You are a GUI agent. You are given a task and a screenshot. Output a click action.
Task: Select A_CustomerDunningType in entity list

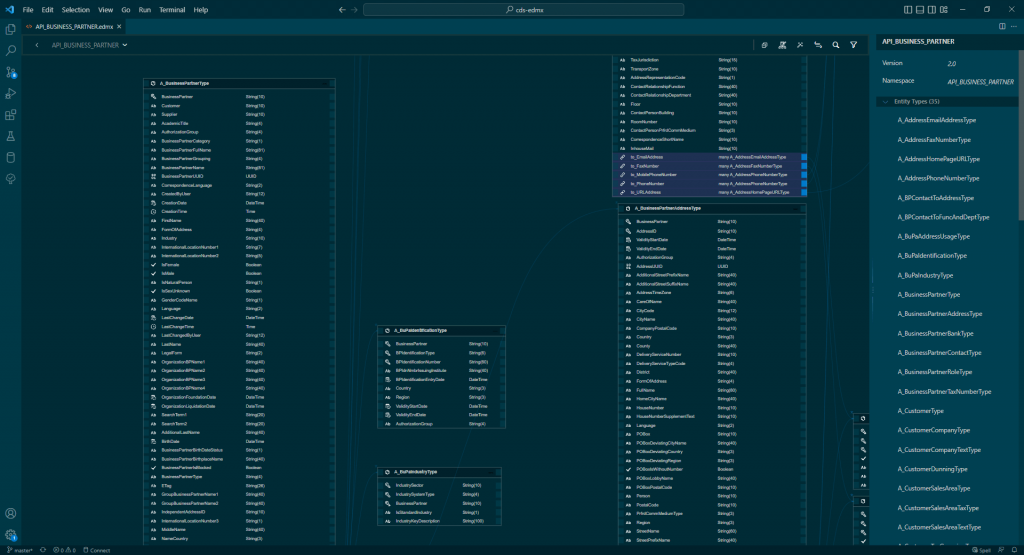[x=932, y=469]
